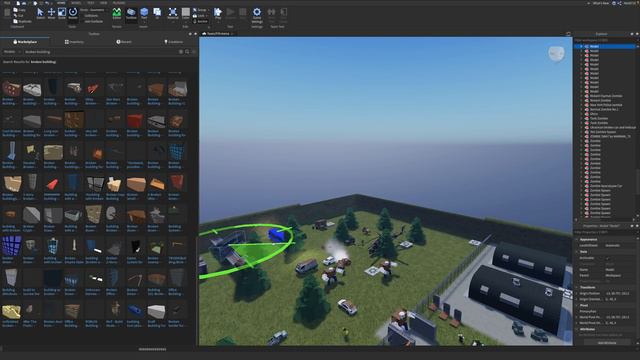This screenshot has width=640, height=360.
Task: Open the Play mode dropdown arrow
Action: (x=218, y=22)
